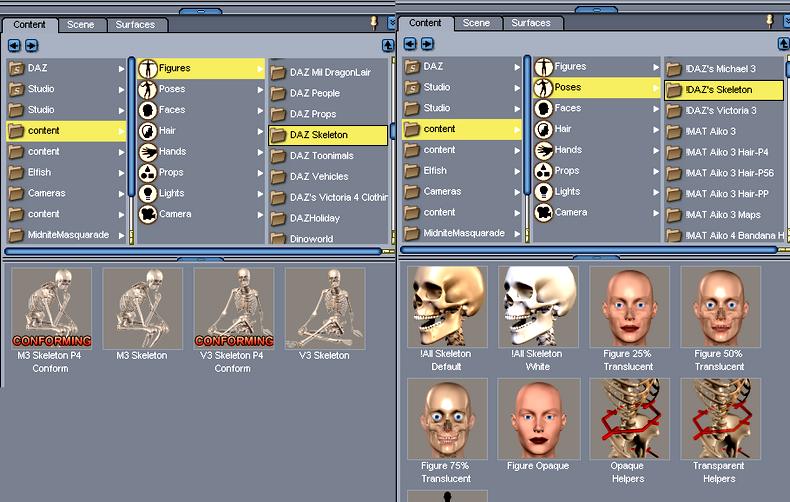The width and height of the screenshot is (790, 502).
Task: Switch to Scene tab in left panel
Action: coord(81,25)
